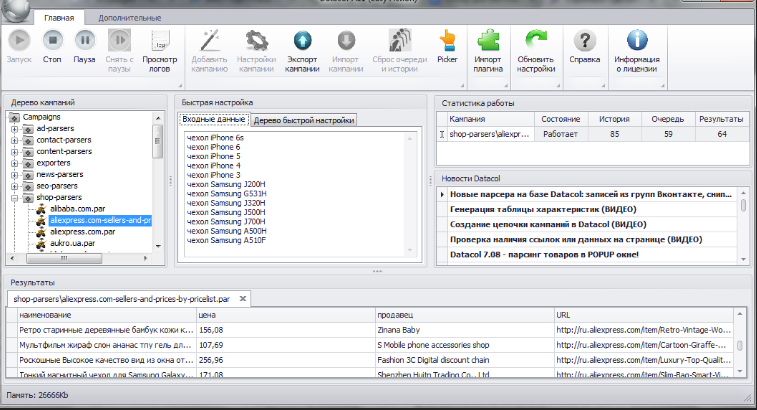The image size is (757, 410).
Task: Click the Запуск play icon
Action: tap(19, 41)
